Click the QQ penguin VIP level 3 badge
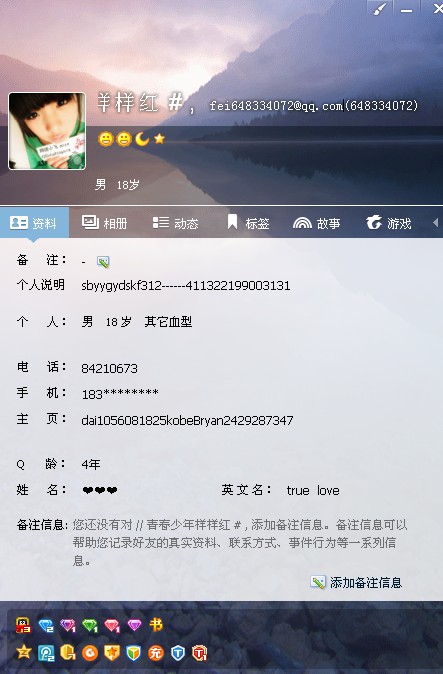This screenshot has width=443, height=674. coord(23,625)
